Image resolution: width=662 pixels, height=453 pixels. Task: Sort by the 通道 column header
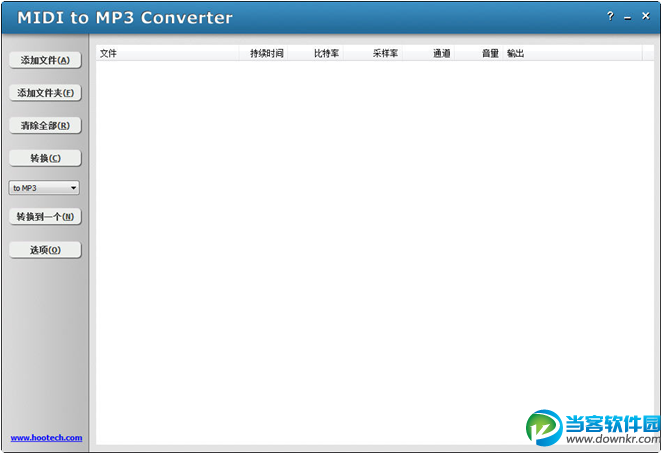428,53
